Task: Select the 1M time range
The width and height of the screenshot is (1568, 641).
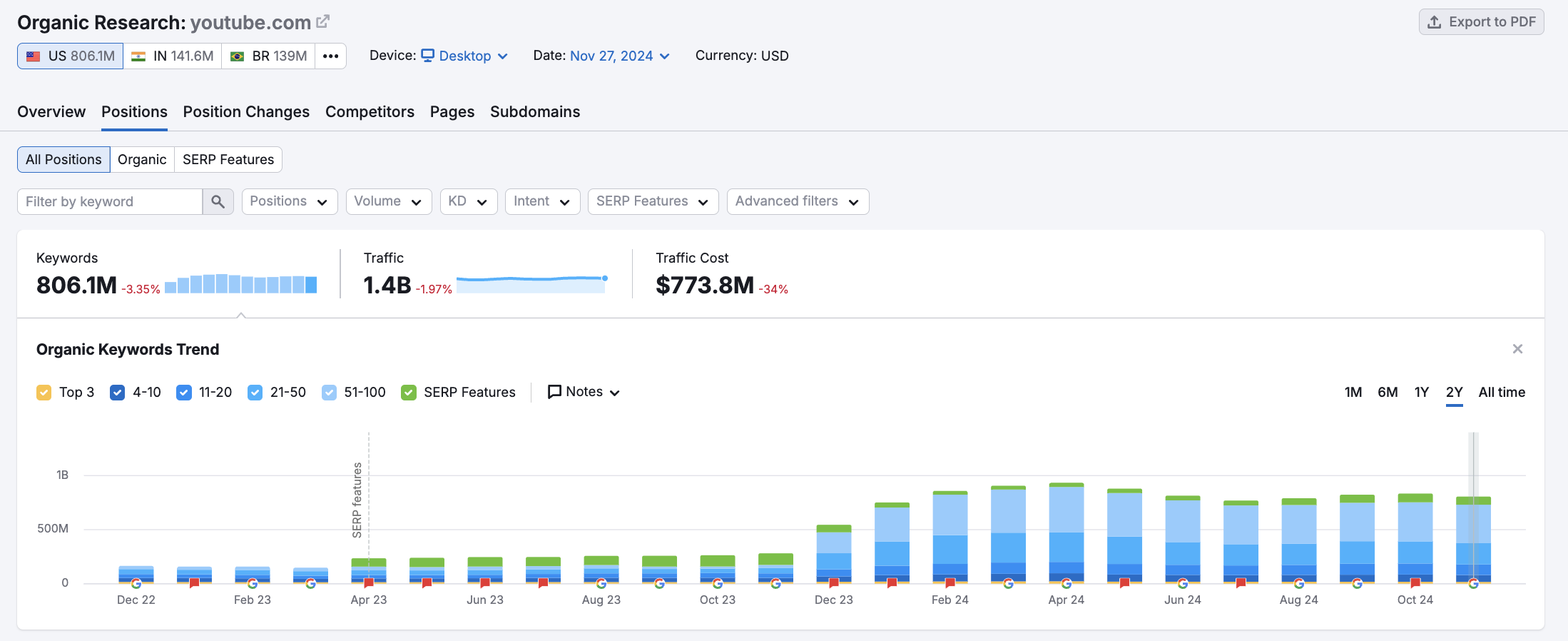Action: tap(1353, 393)
